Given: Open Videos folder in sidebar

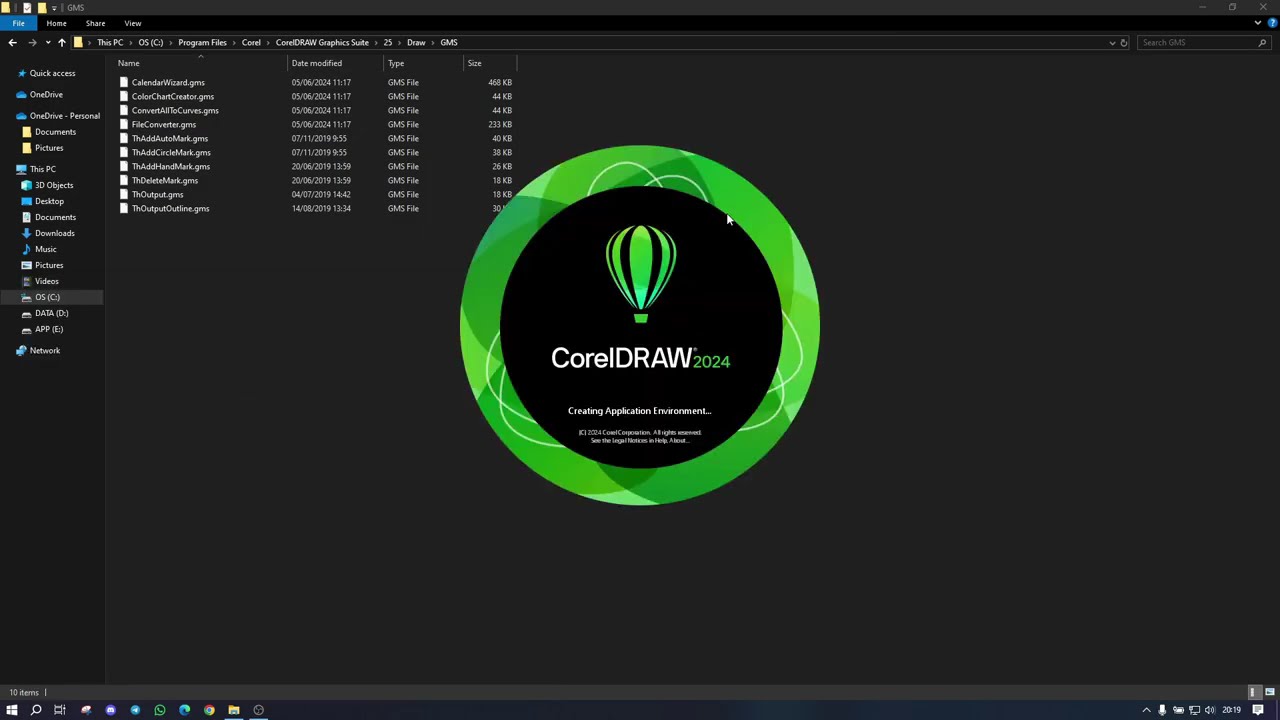Looking at the screenshot, I should pos(47,281).
